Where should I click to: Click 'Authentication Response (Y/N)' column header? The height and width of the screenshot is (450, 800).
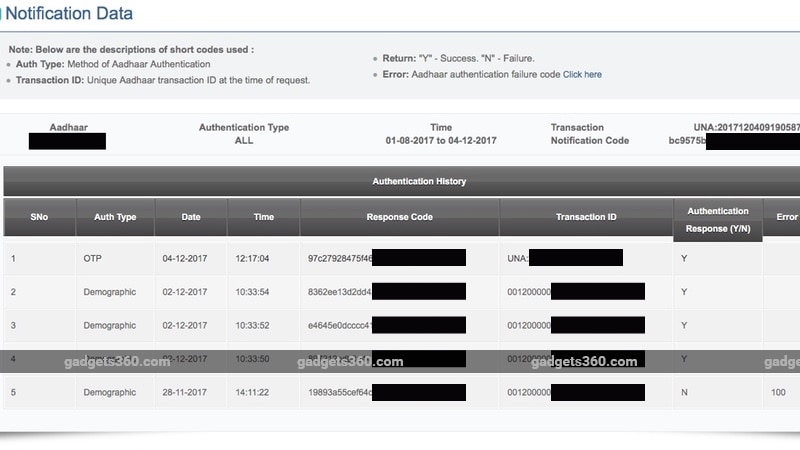pyautogui.click(x=718, y=220)
